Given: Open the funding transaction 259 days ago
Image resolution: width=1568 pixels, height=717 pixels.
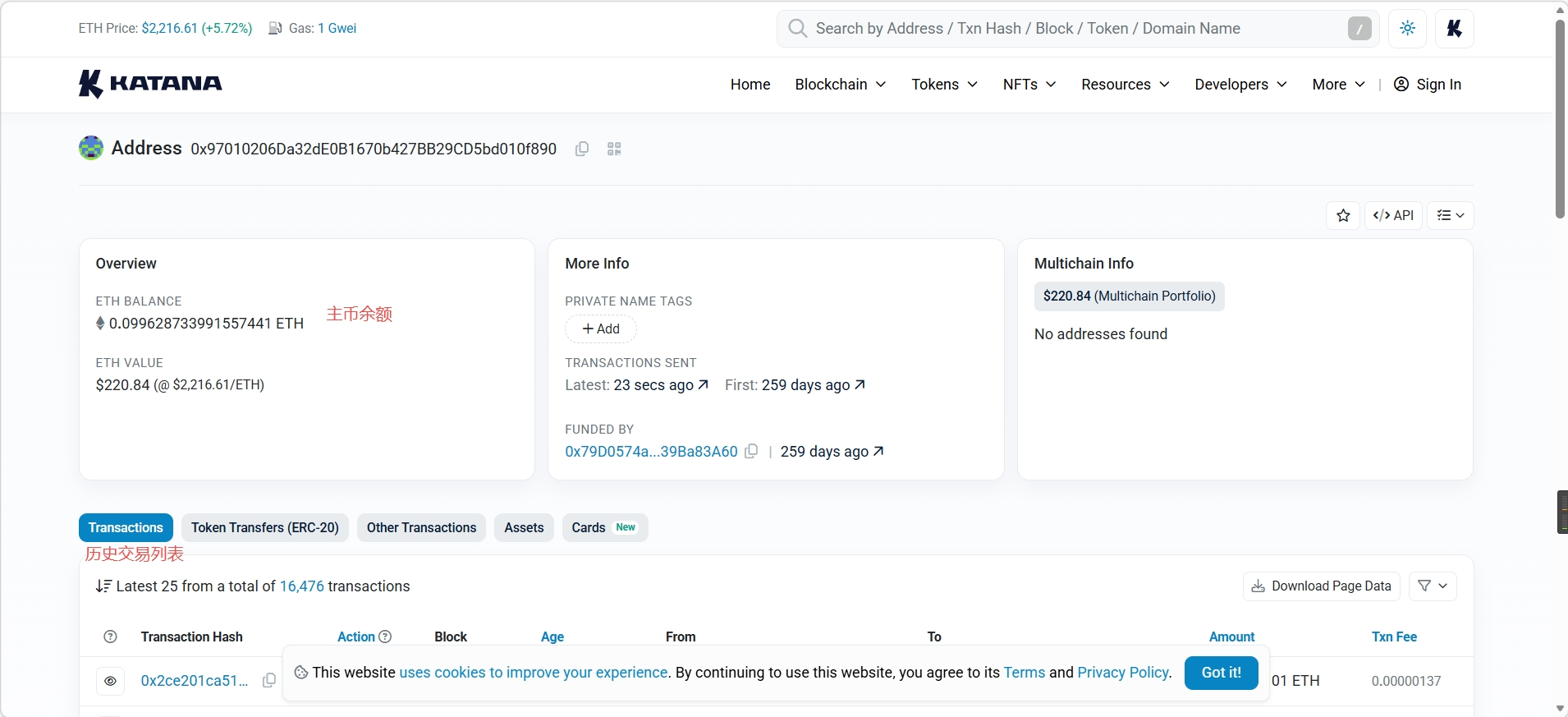Looking at the screenshot, I should 832,452.
